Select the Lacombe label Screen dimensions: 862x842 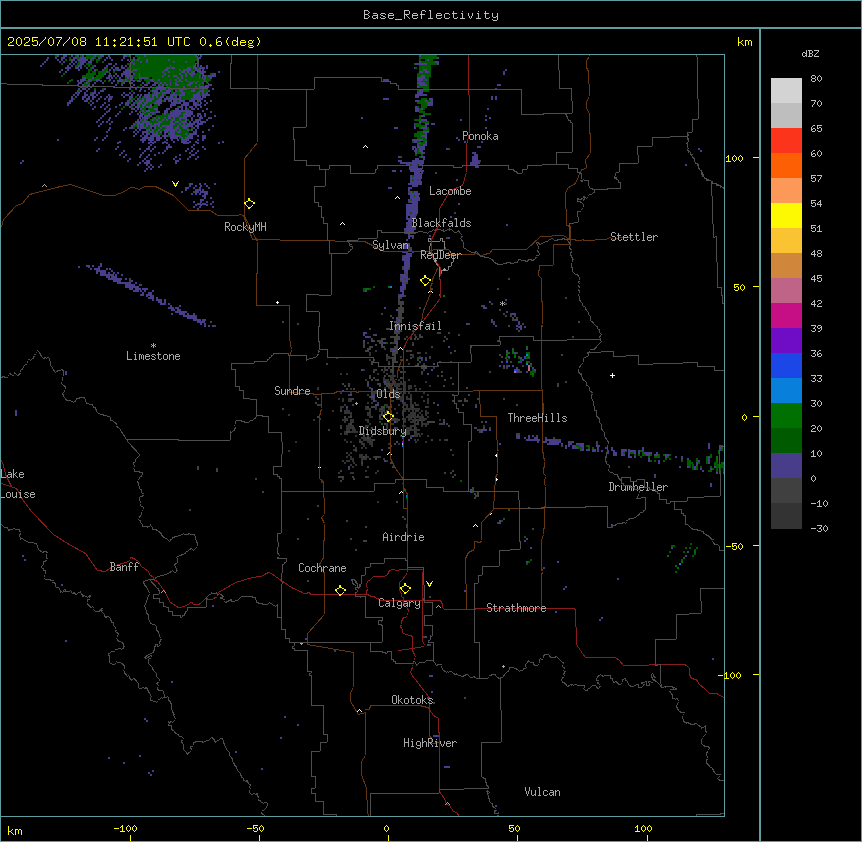pyautogui.click(x=450, y=191)
